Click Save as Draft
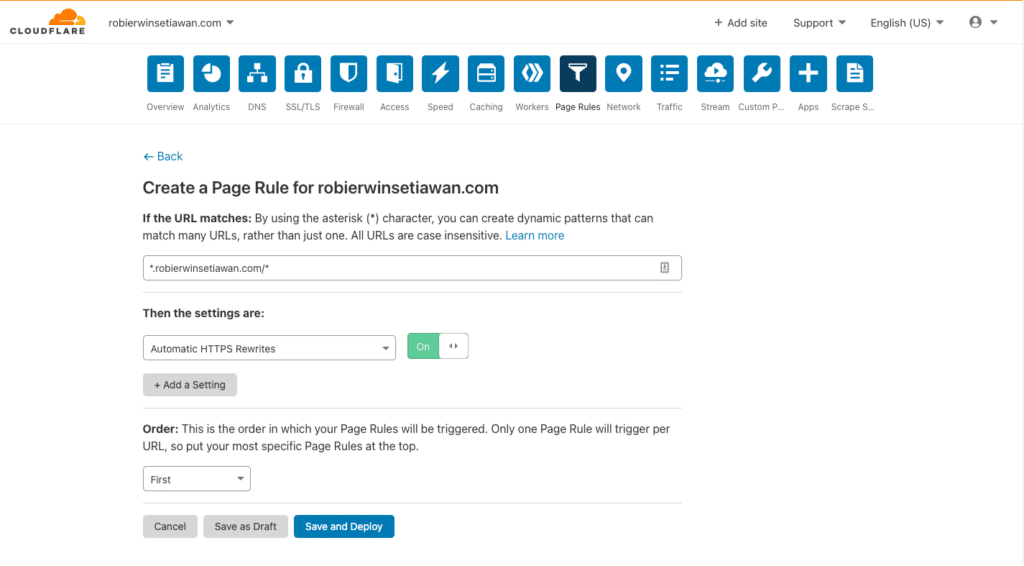1024x566 pixels. click(x=246, y=527)
